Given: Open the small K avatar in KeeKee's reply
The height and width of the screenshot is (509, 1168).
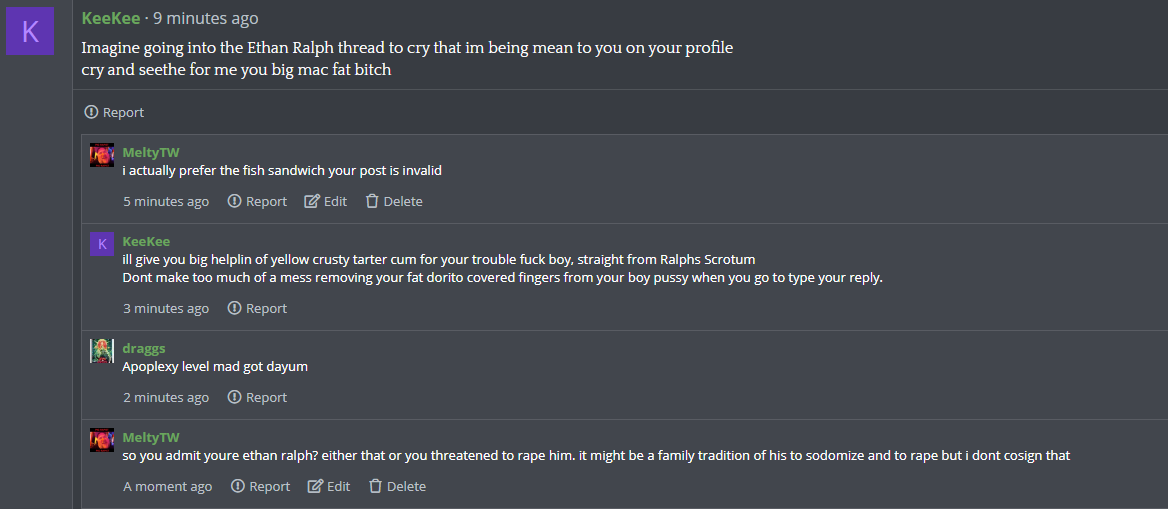Looking at the screenshot, I should pos(102,244).
